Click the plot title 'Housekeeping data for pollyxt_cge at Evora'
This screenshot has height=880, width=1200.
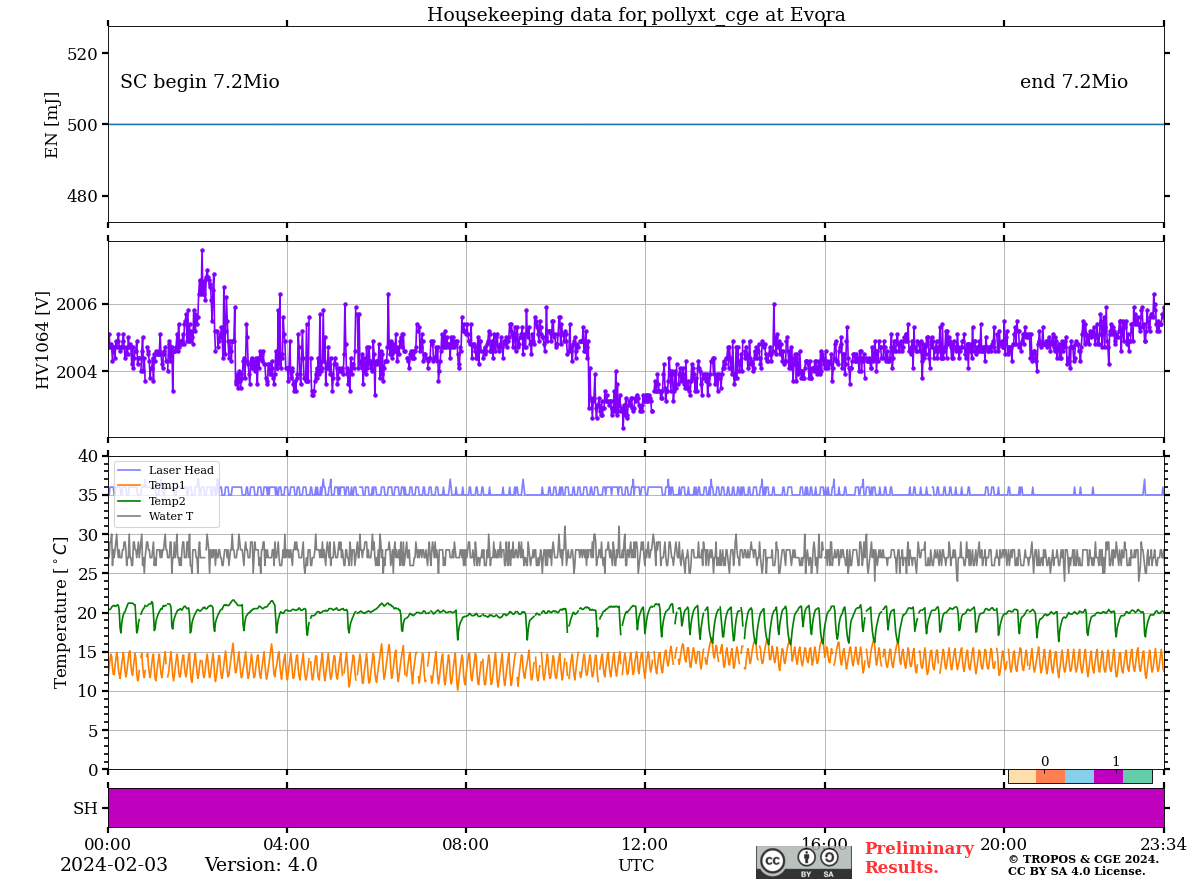coord(636,15)
